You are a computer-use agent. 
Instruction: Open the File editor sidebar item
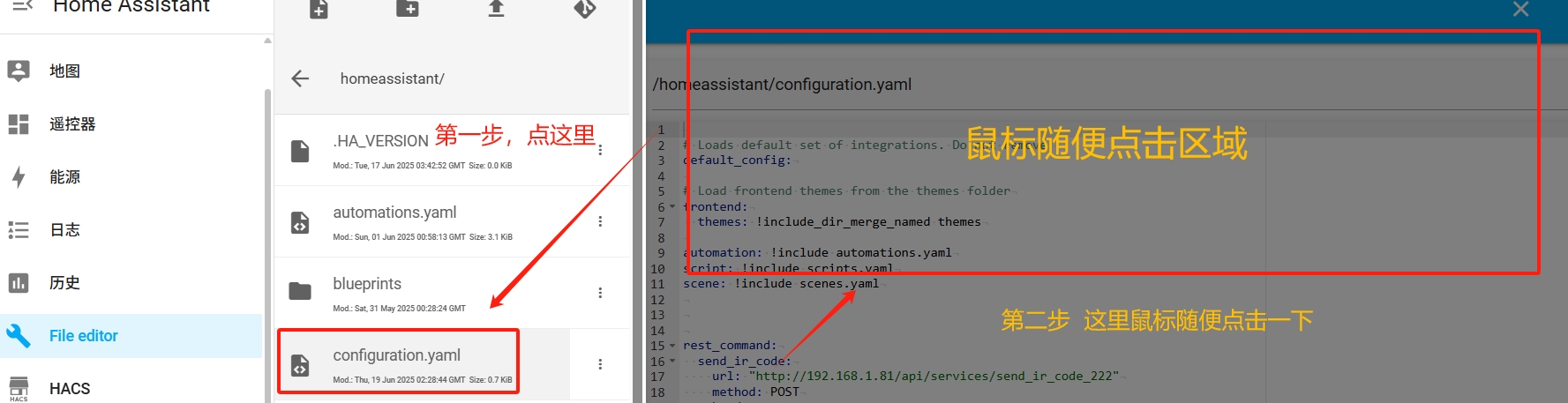(131, 336)
